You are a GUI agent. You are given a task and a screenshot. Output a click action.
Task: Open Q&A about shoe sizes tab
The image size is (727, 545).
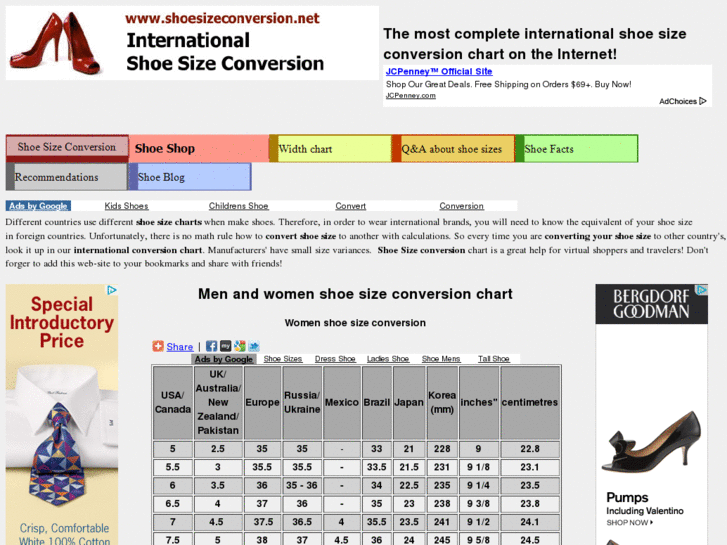[x=453, y=149]
